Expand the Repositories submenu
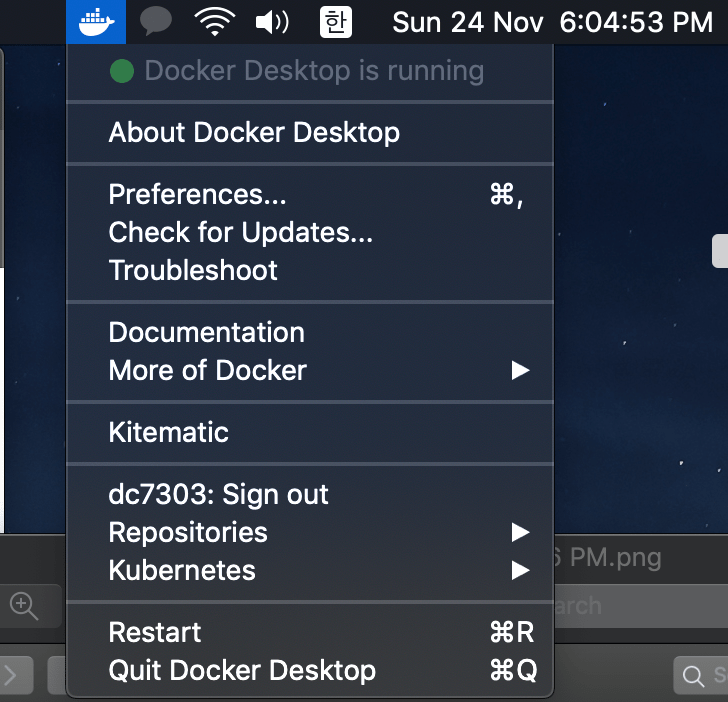This screenshot has width=728, height=702. coord(310,532)
